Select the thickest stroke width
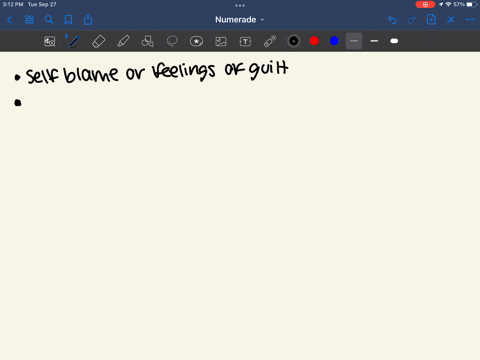Screen dimensions: 480x360 tap(394, 41)
